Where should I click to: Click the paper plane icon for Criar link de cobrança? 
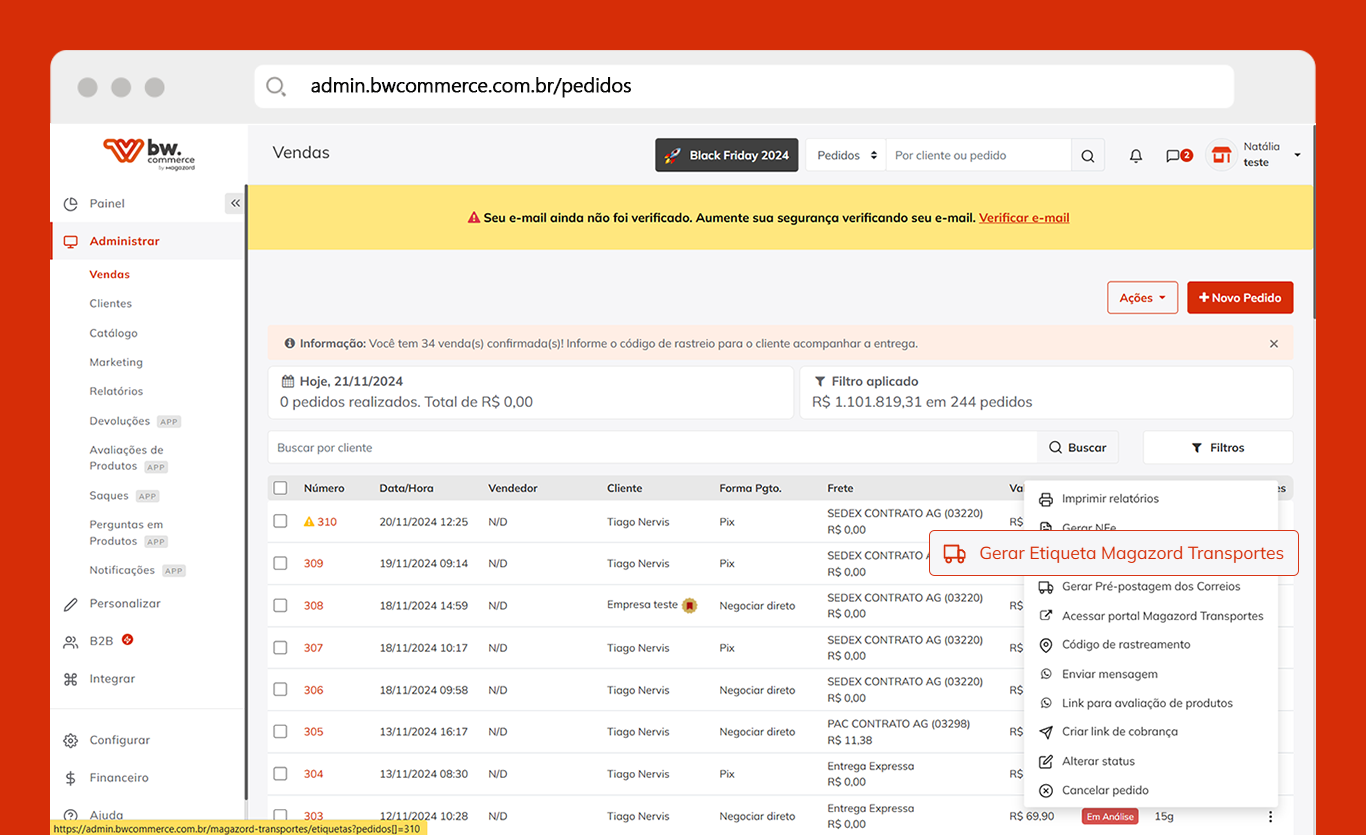click(x=1046, y=732)
